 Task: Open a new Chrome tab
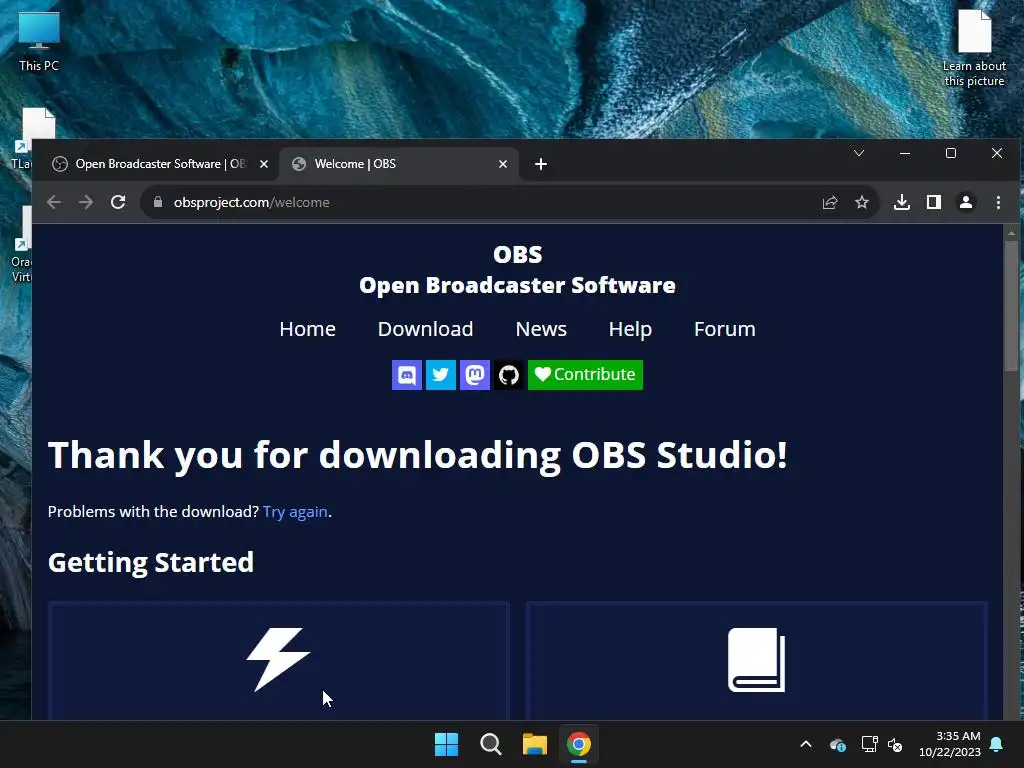[x=541, y=164]
